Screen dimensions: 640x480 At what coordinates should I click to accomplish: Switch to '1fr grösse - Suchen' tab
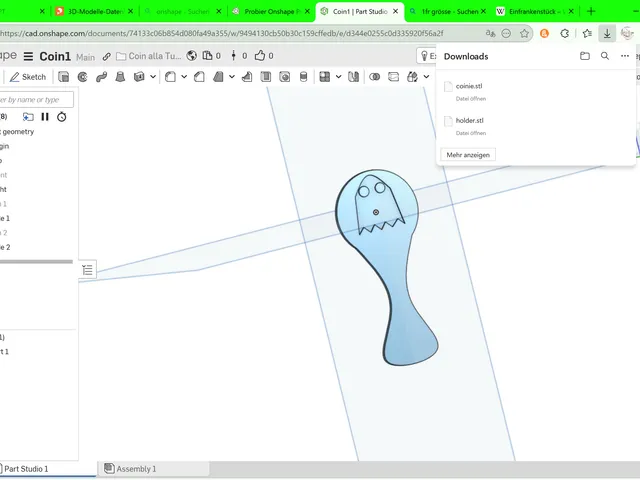[x=448, y=11]
